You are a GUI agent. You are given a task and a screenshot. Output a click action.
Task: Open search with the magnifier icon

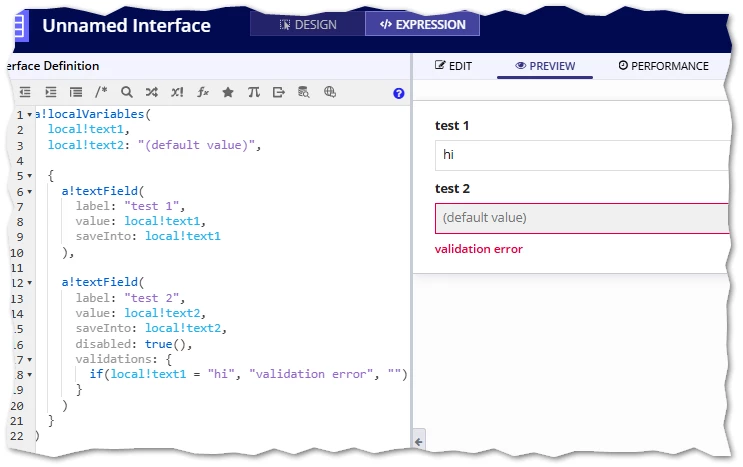point(127,92)
